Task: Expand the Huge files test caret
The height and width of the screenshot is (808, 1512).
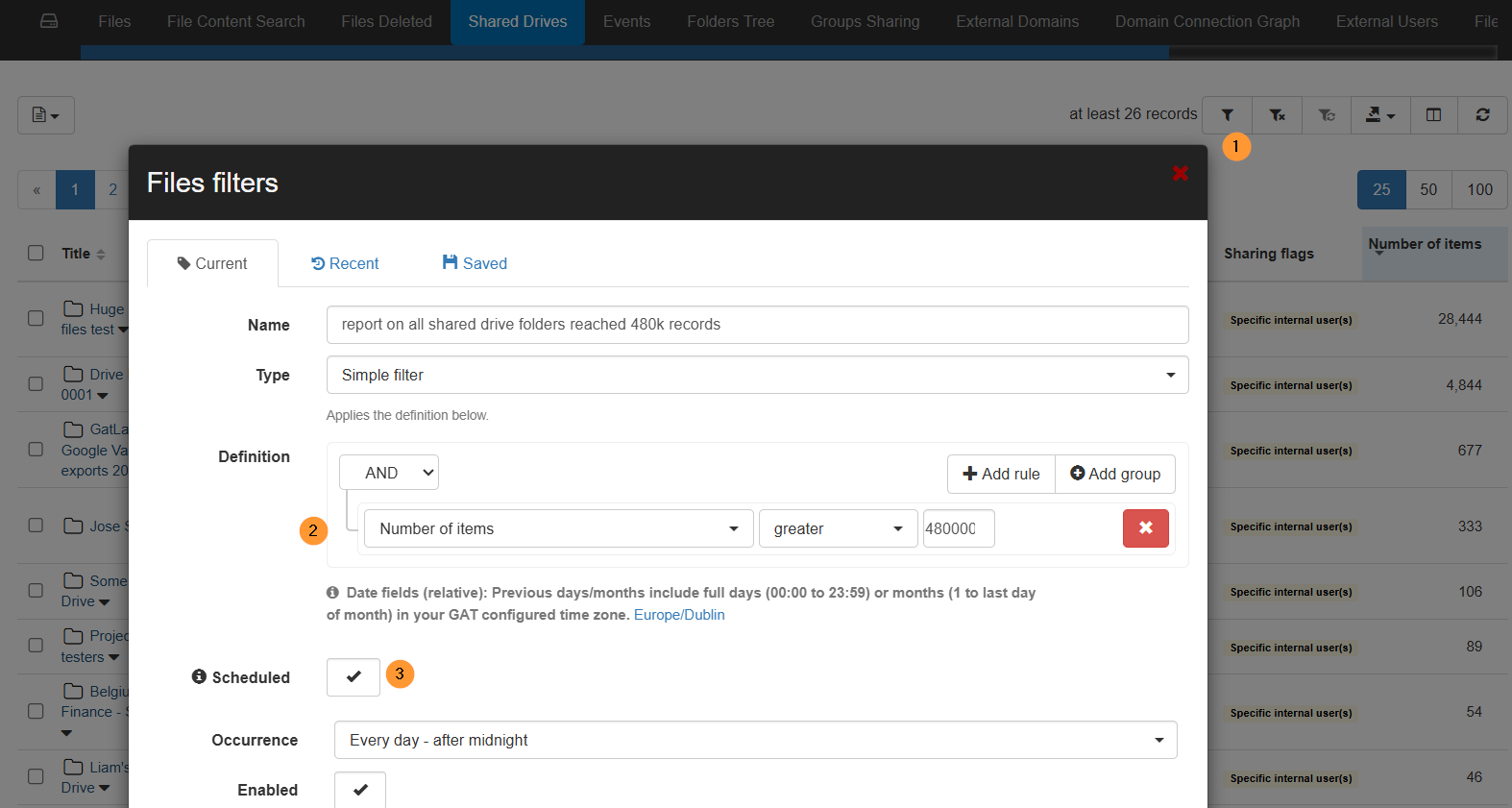Action: 123,330
